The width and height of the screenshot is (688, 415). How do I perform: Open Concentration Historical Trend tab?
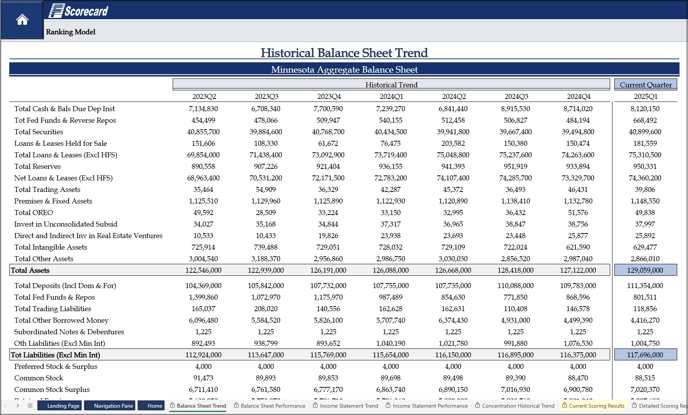(x=515, y=406)
